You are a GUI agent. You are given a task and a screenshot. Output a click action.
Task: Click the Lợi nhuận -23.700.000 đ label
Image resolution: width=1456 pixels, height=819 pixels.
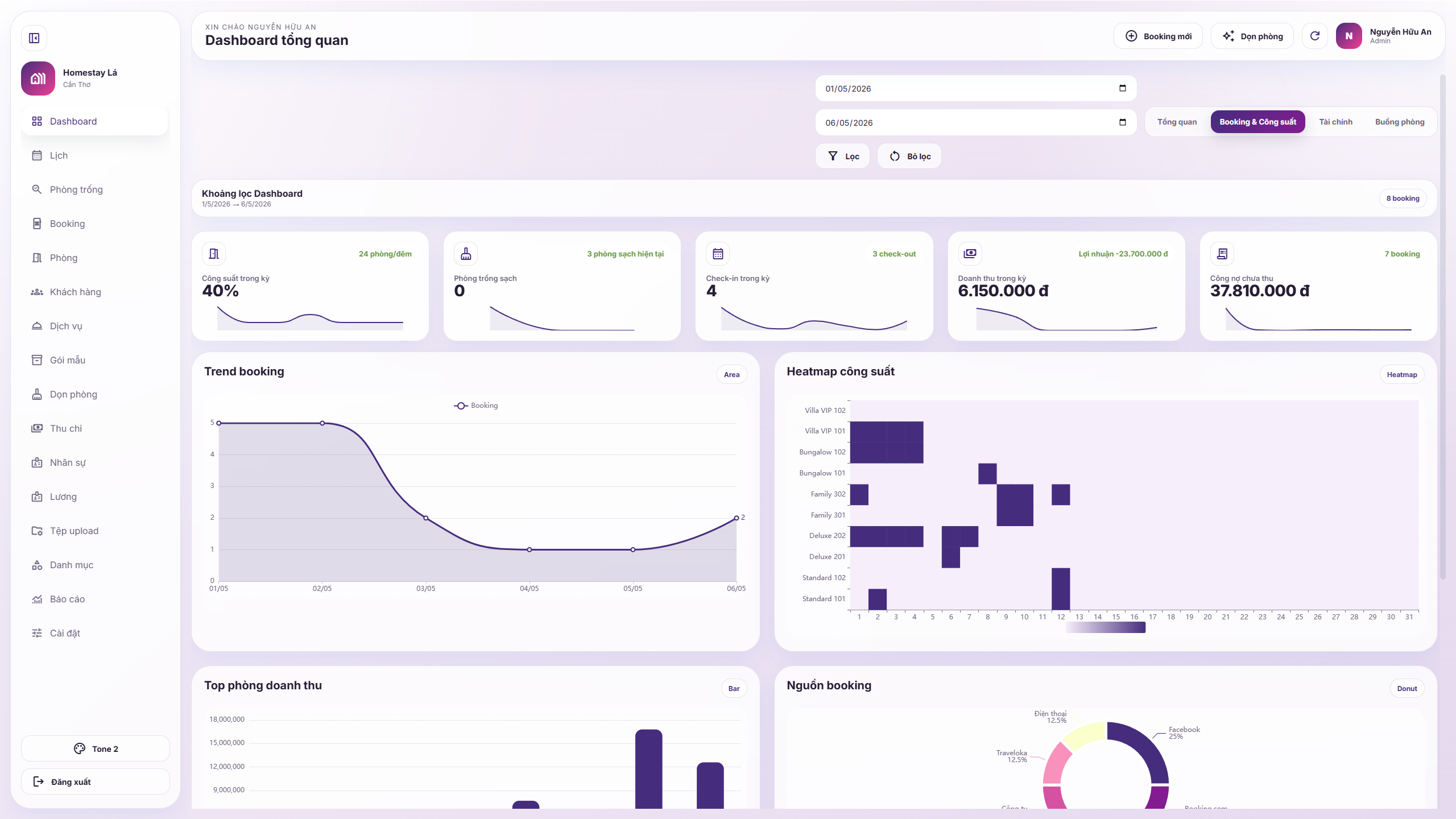point(1123,254)
